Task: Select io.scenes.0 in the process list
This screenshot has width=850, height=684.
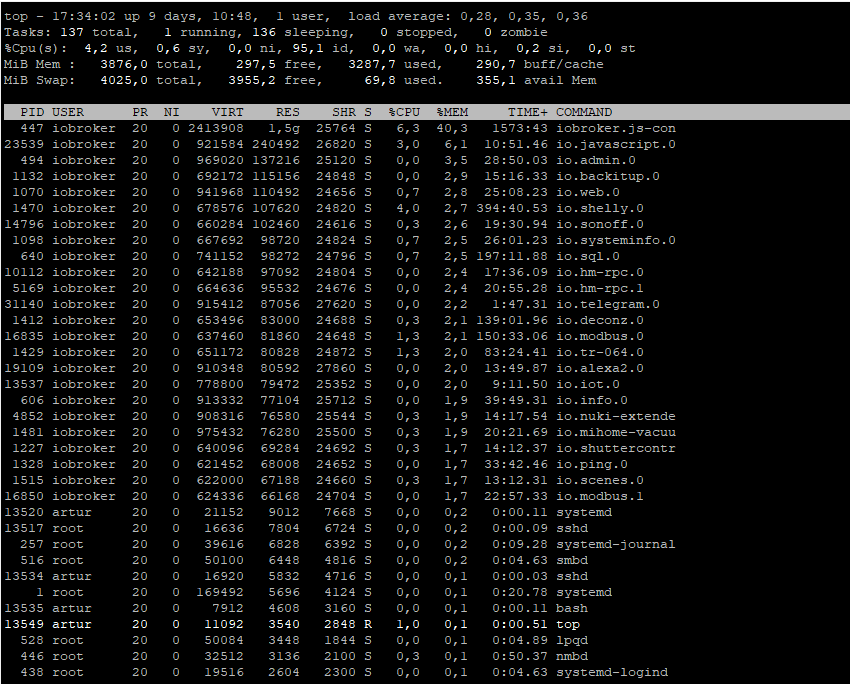Action: pos(600,480)
